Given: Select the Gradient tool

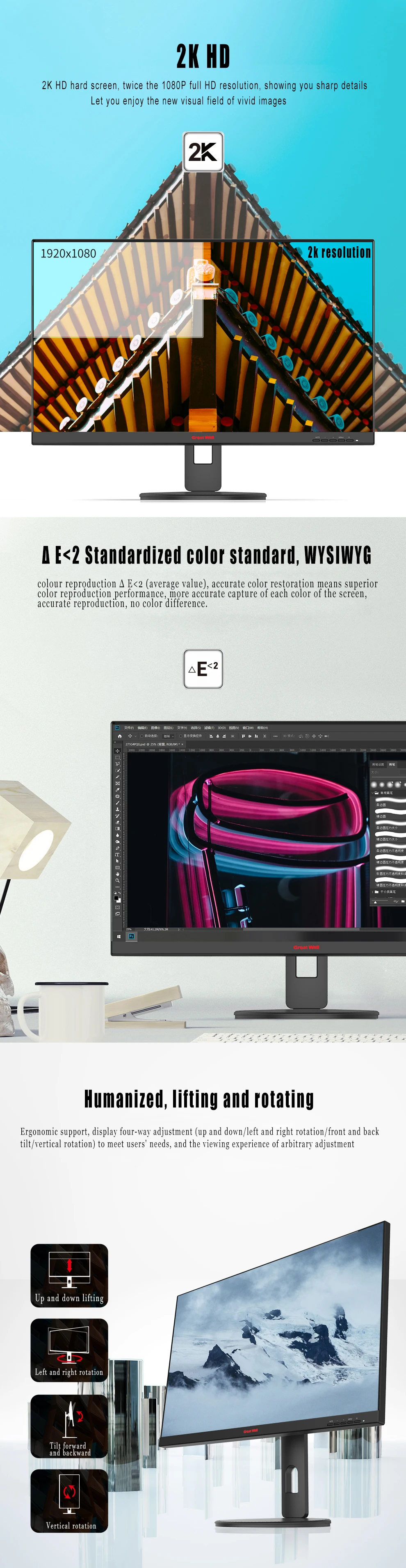Looking at the screenshot, I should 117,829.
